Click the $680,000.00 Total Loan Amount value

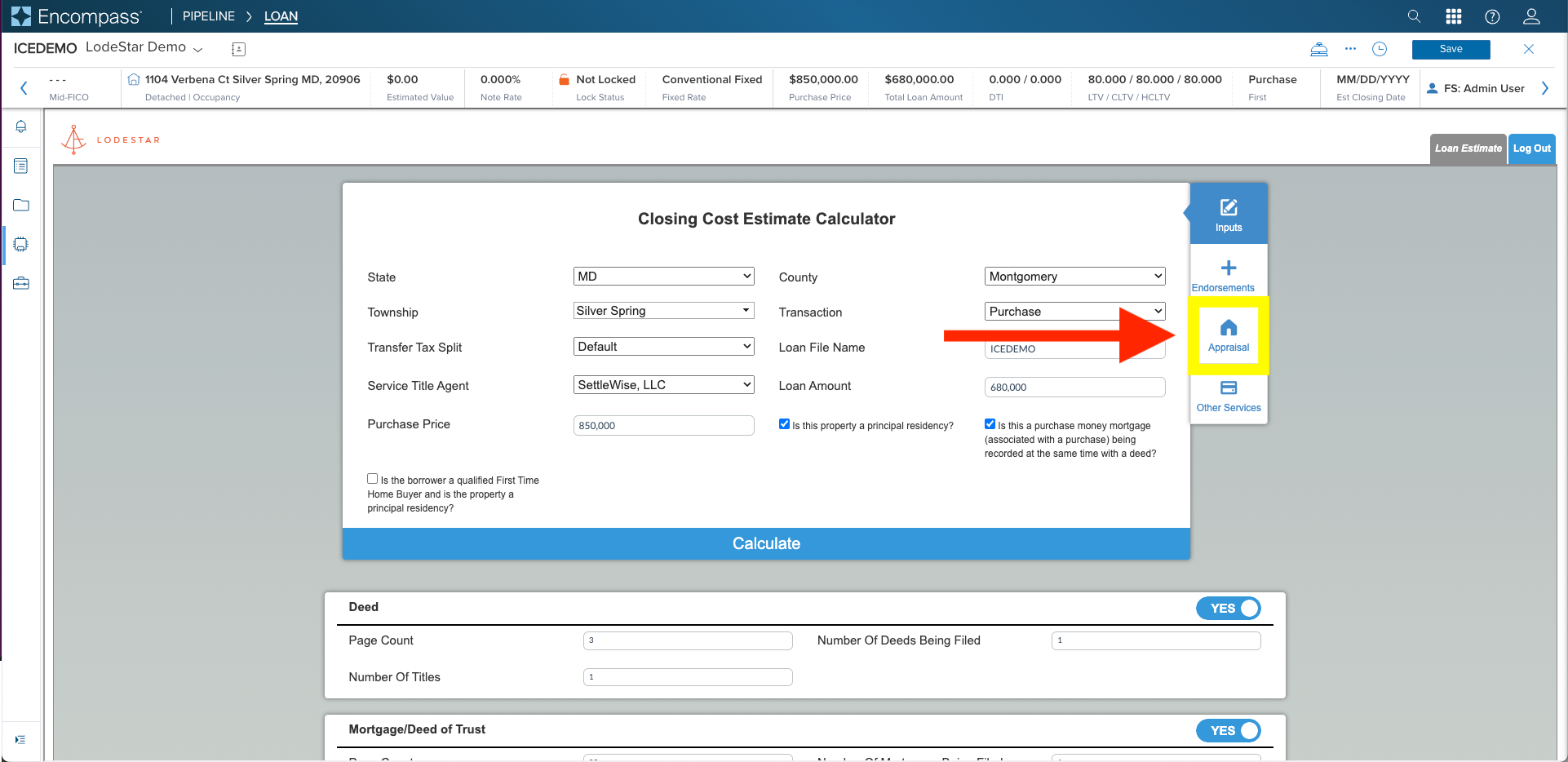coord(919,79)
